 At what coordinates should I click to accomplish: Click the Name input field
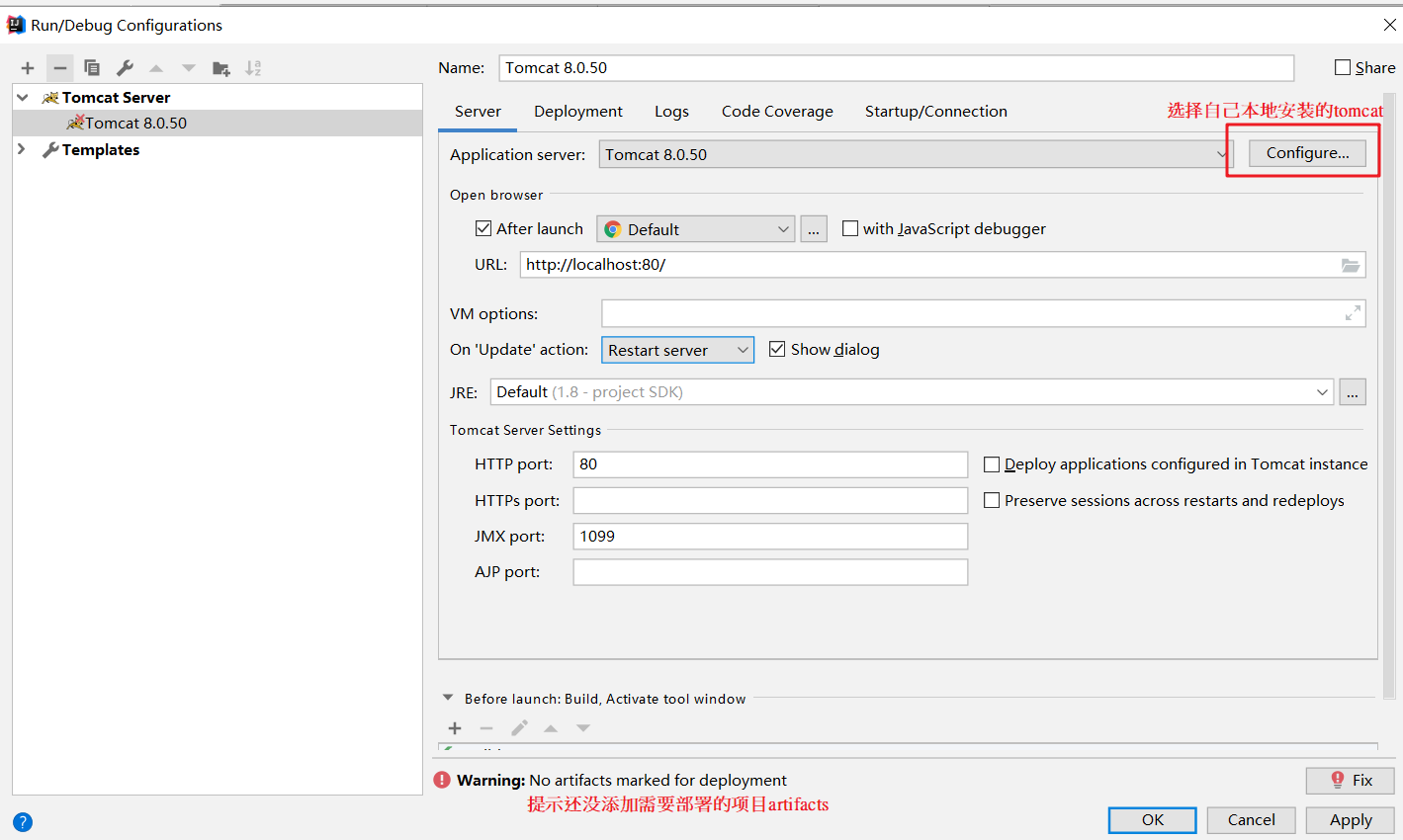click(896, 67)
